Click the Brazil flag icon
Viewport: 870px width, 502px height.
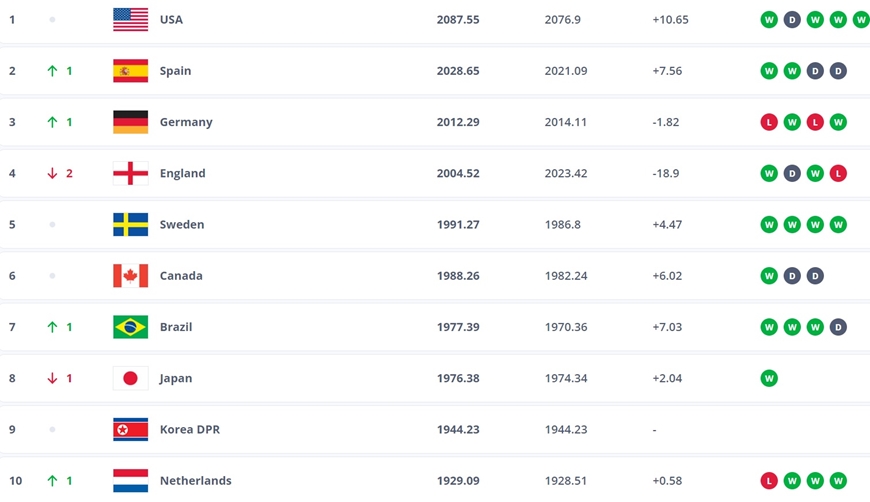click(130, 327)
